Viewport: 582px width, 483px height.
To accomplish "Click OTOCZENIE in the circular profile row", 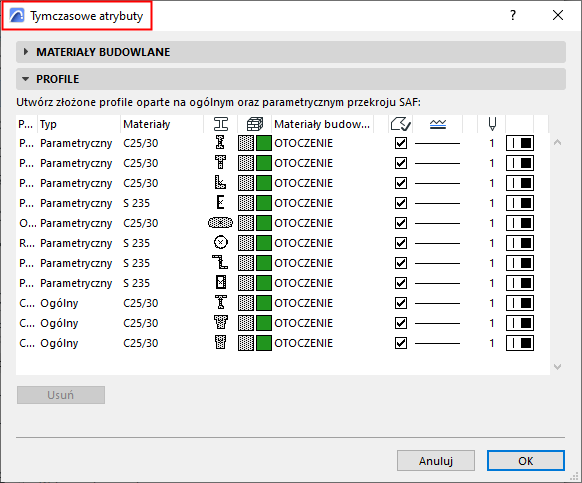I will pyautogui.click(x=303, y=243).
